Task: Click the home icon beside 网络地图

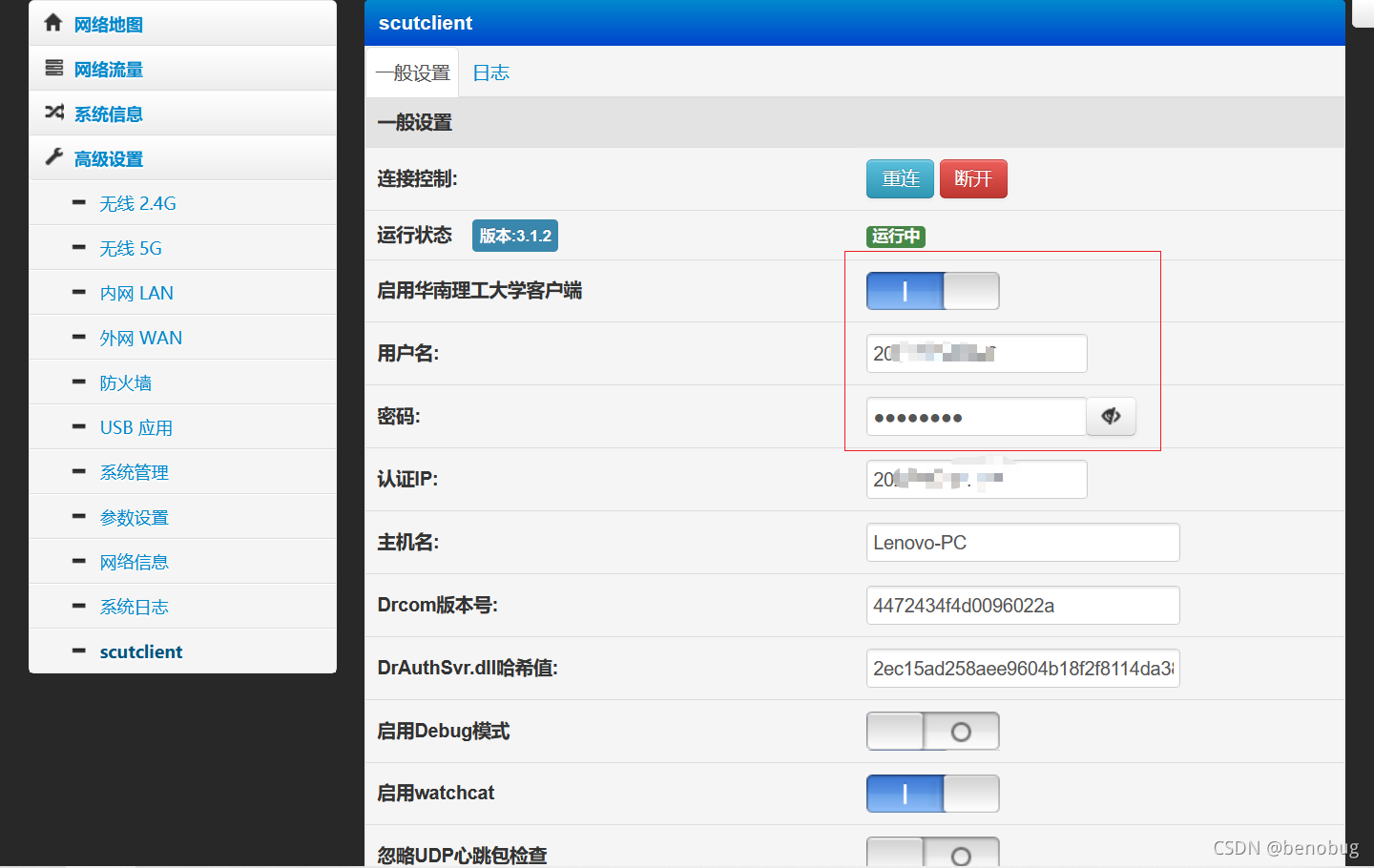Action: click(x=53, y=22)
